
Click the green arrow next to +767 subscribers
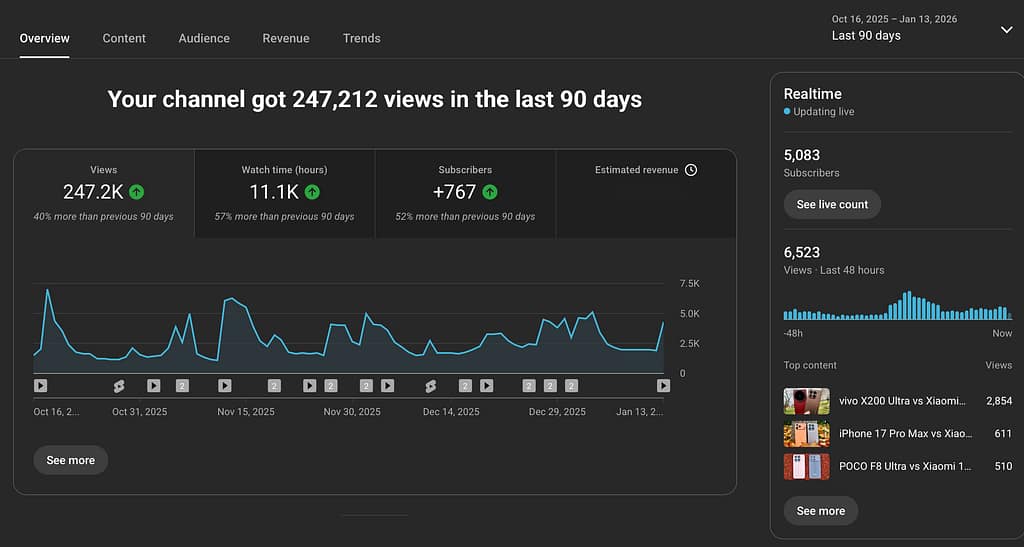[490, 192]
